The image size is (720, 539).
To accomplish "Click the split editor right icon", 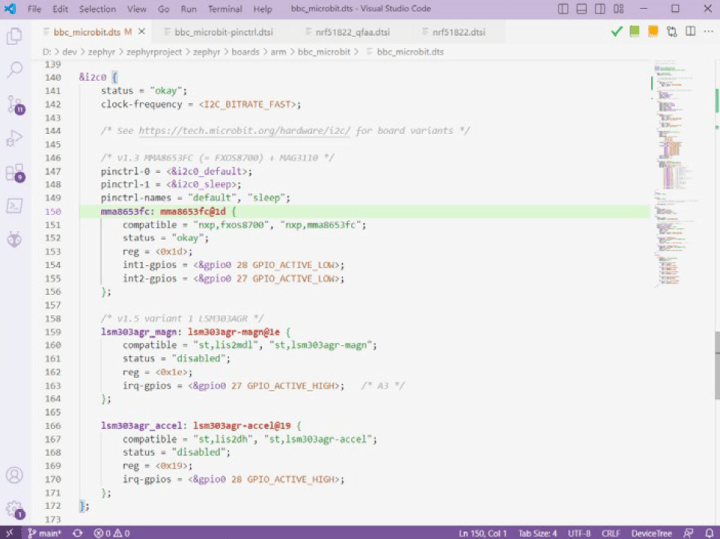I will pyautogui.click(x=689, y=31).
